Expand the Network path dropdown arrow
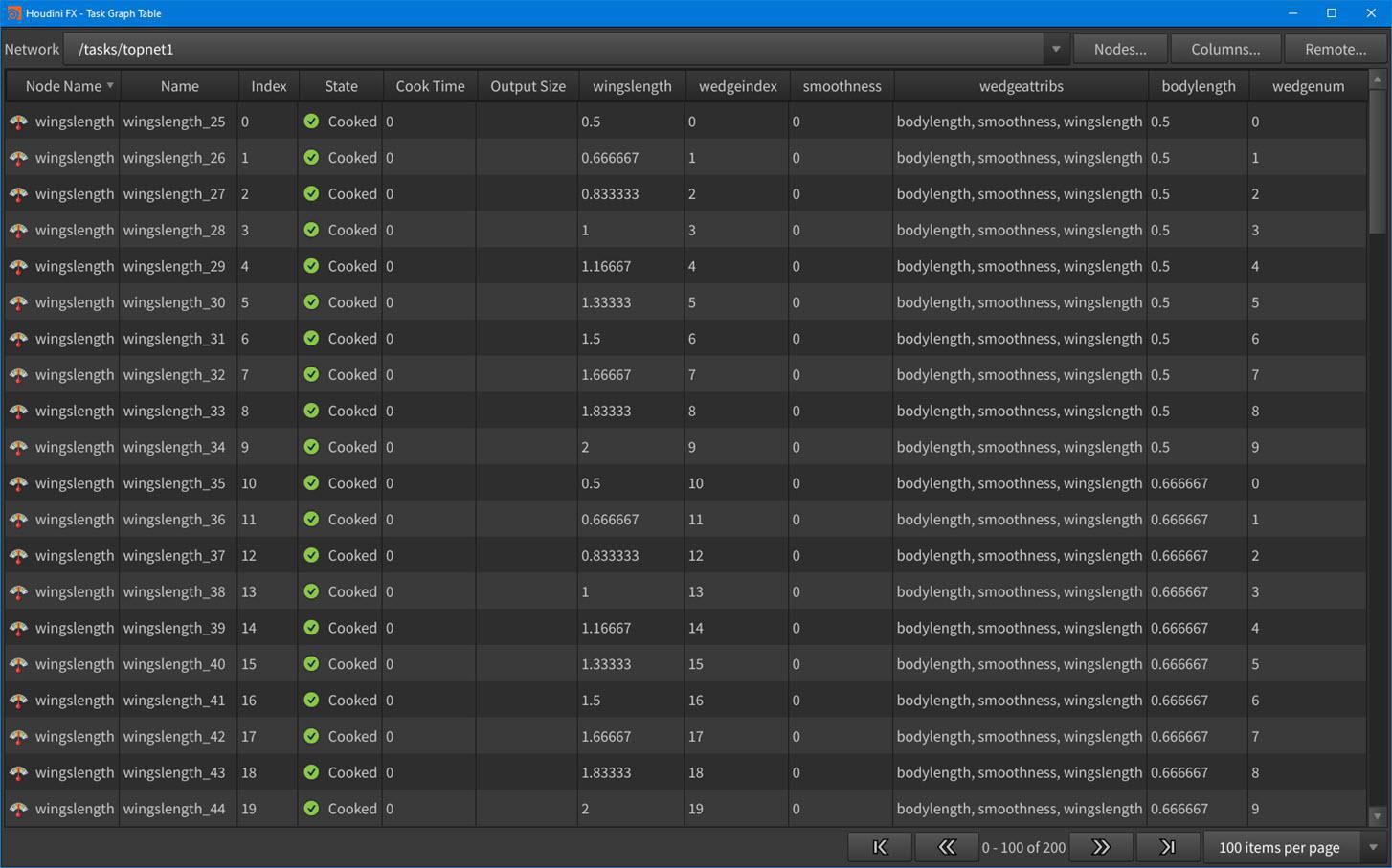The height and width of the screenshot is (868, 1392). [x=1055, y=49]
